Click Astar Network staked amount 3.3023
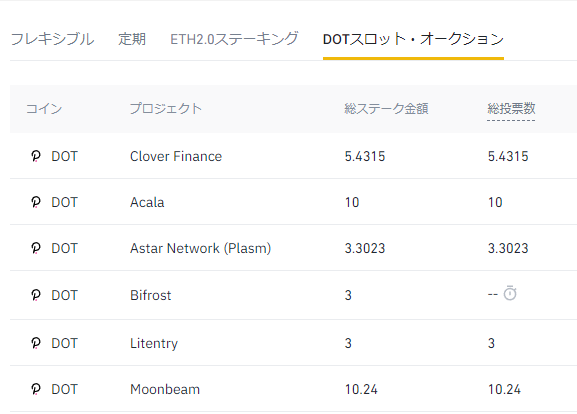This screenshot has height=414, width=577. (365, 248)
